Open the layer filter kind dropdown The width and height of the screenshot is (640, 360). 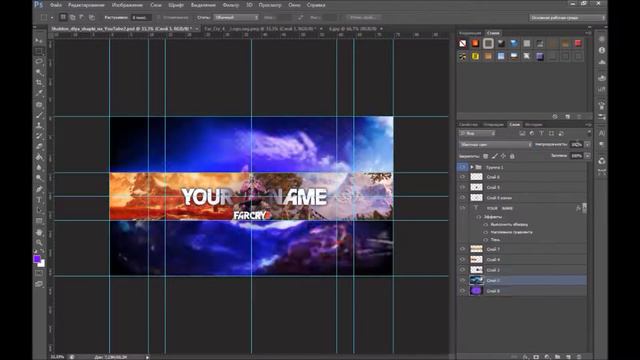[x=478, y=133]
